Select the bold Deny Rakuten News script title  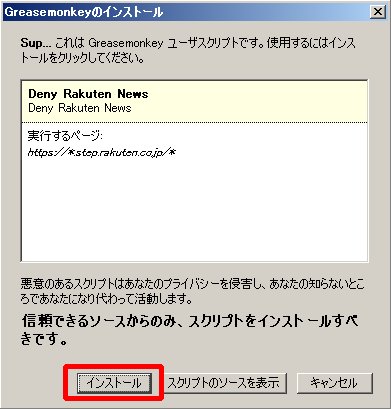pyautogui.click(x=88, y=94)
